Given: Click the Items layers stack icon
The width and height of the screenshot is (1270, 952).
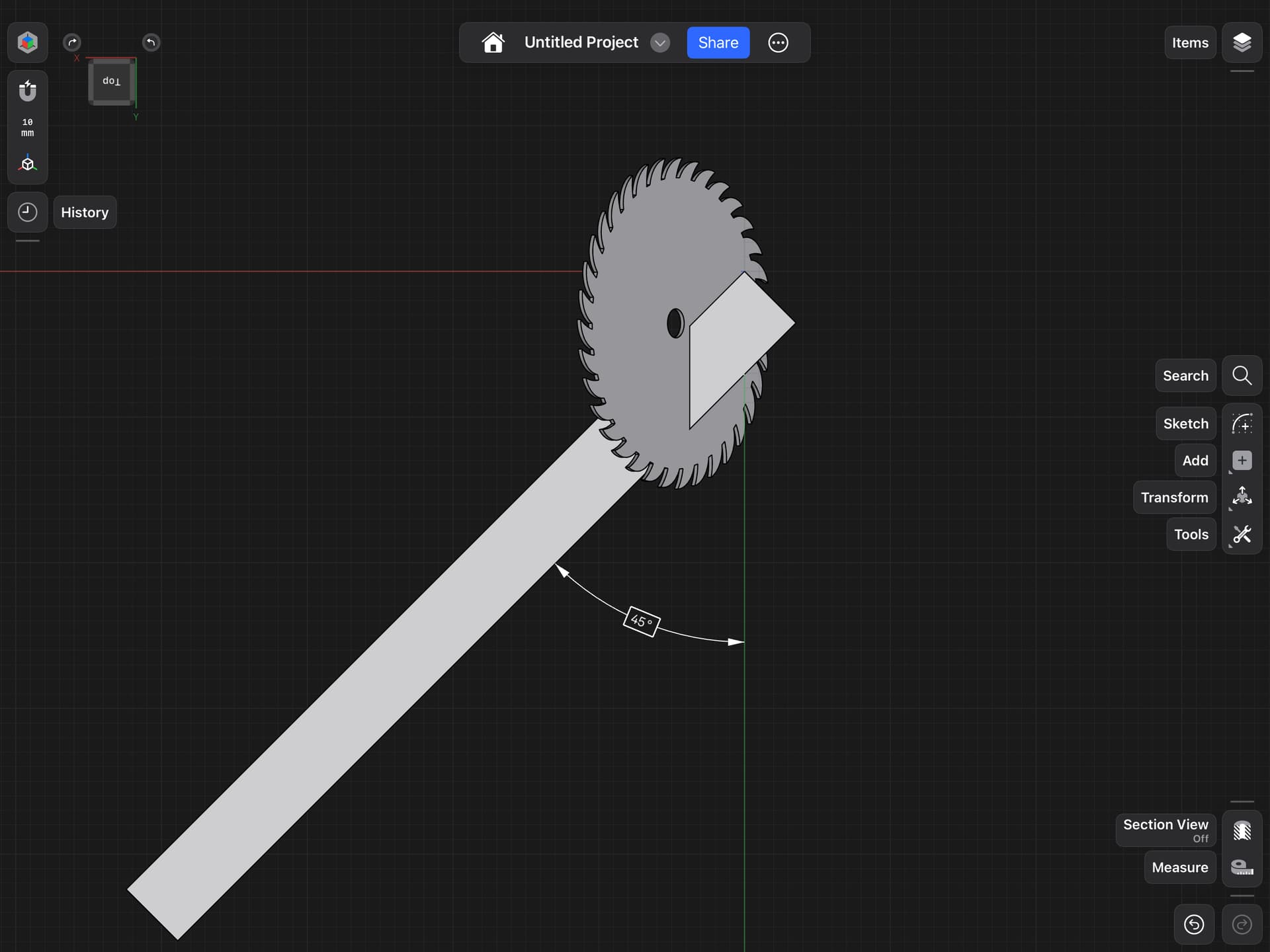Looking at the screenshot, I should [1242, 42].
